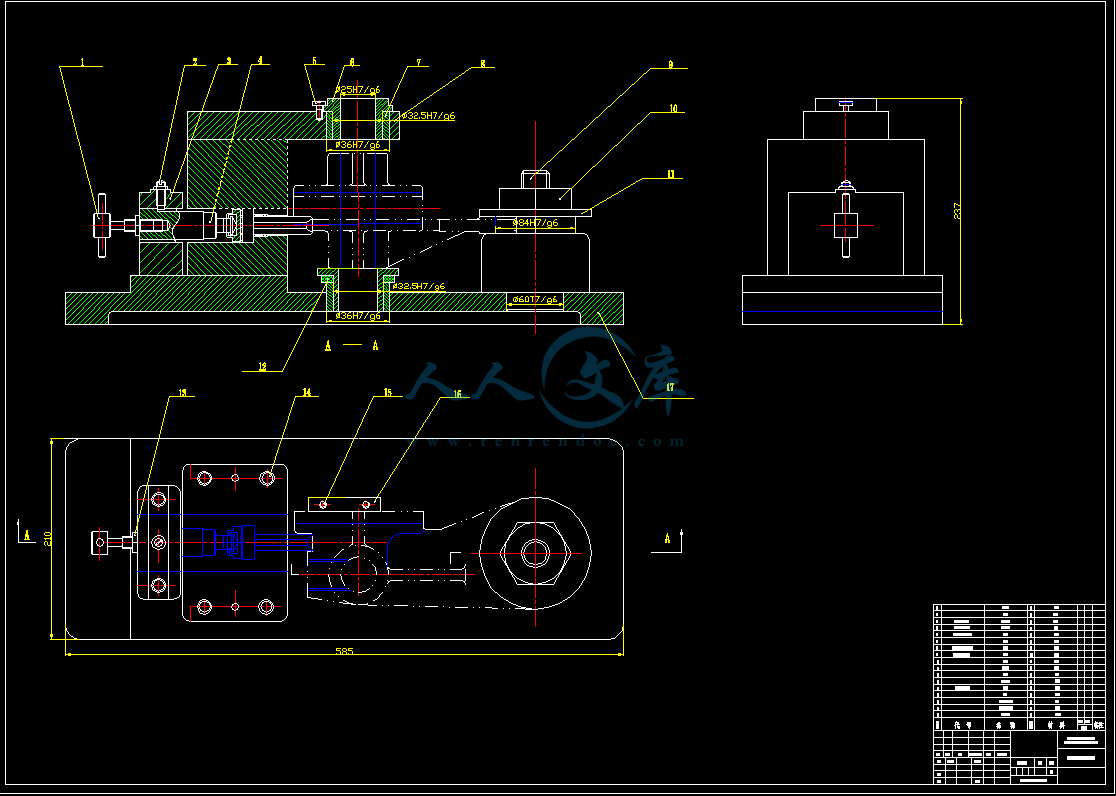The image size is (1116, 796).
Task: Select part callout number 11
Action: (x=670, y=174)
